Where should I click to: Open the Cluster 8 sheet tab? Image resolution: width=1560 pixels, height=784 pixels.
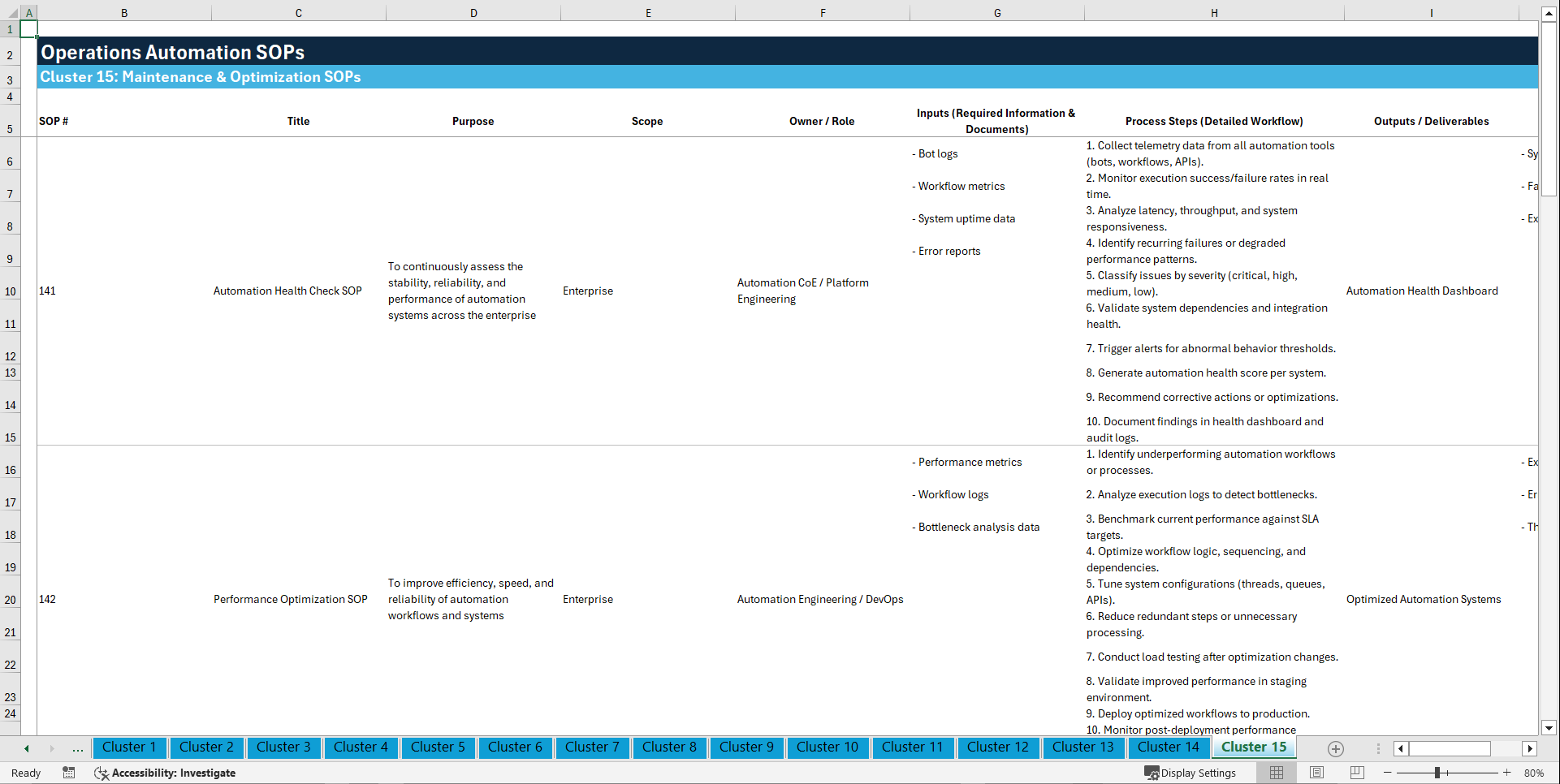tap(669, 747)
